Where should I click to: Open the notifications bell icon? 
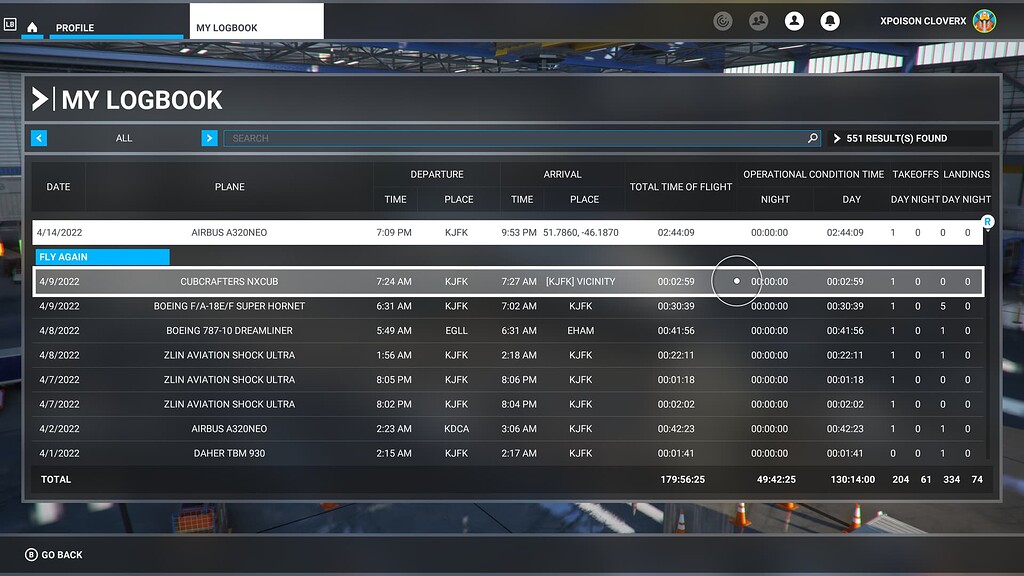[831, 20]
